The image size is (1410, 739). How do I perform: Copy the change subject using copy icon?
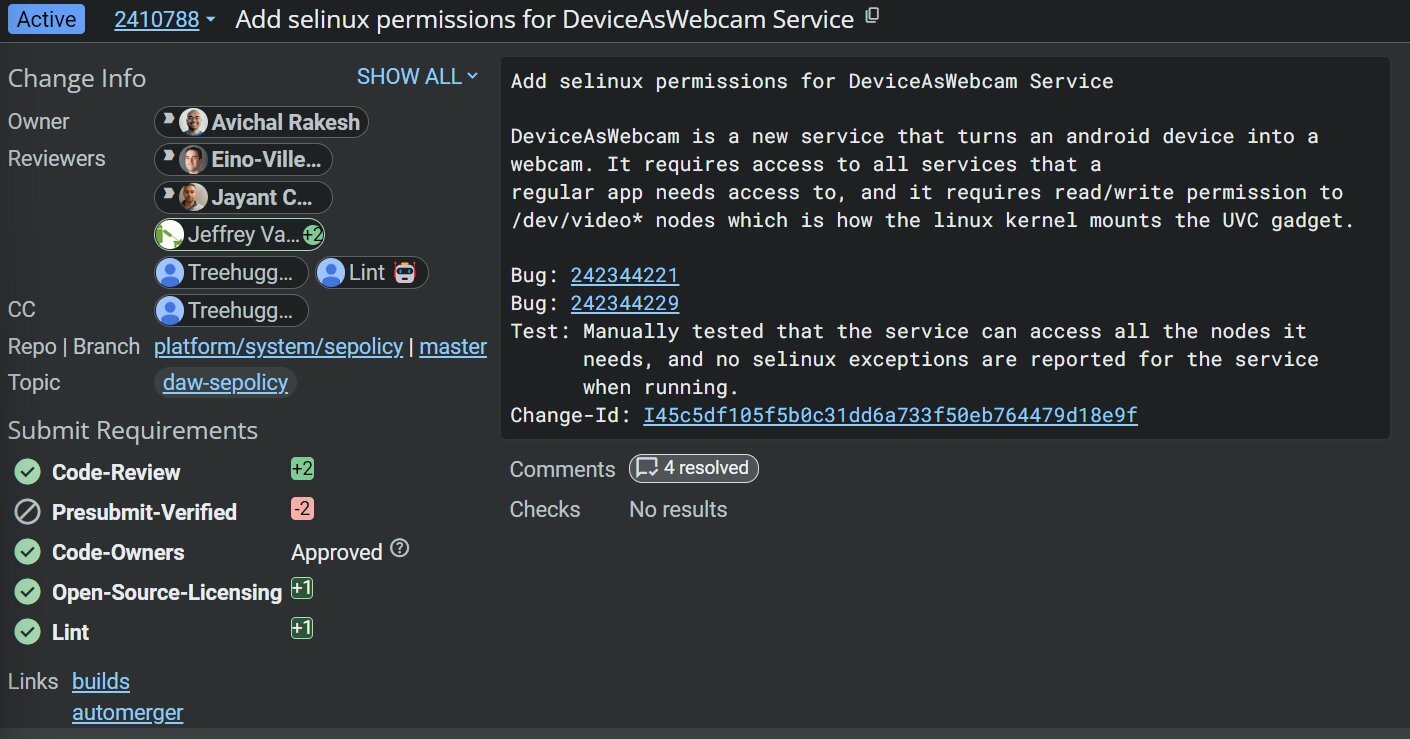point(872,16)
